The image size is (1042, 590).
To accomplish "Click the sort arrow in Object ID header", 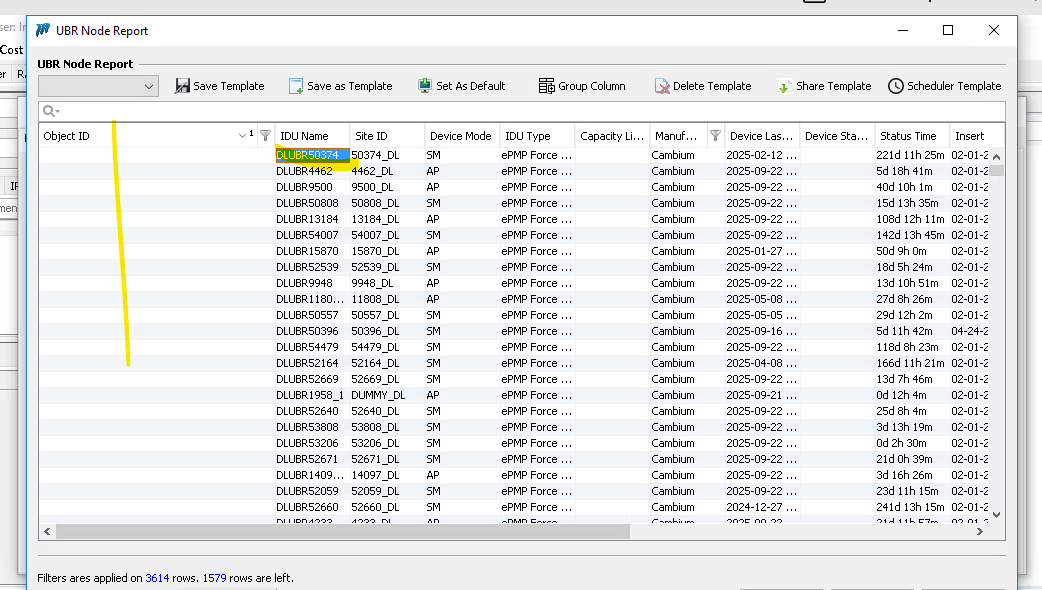I will pos(243,136).
